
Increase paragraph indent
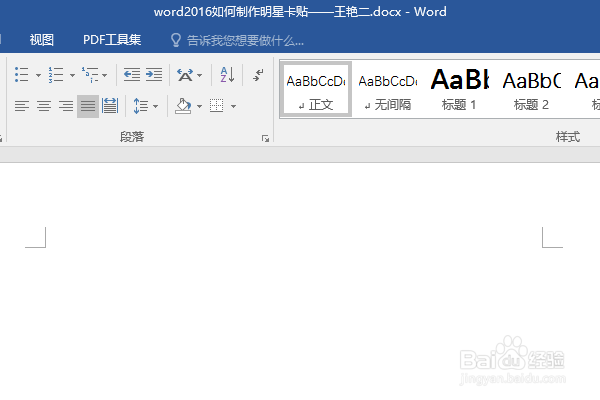pyautogui.click(x=154, y=75)
